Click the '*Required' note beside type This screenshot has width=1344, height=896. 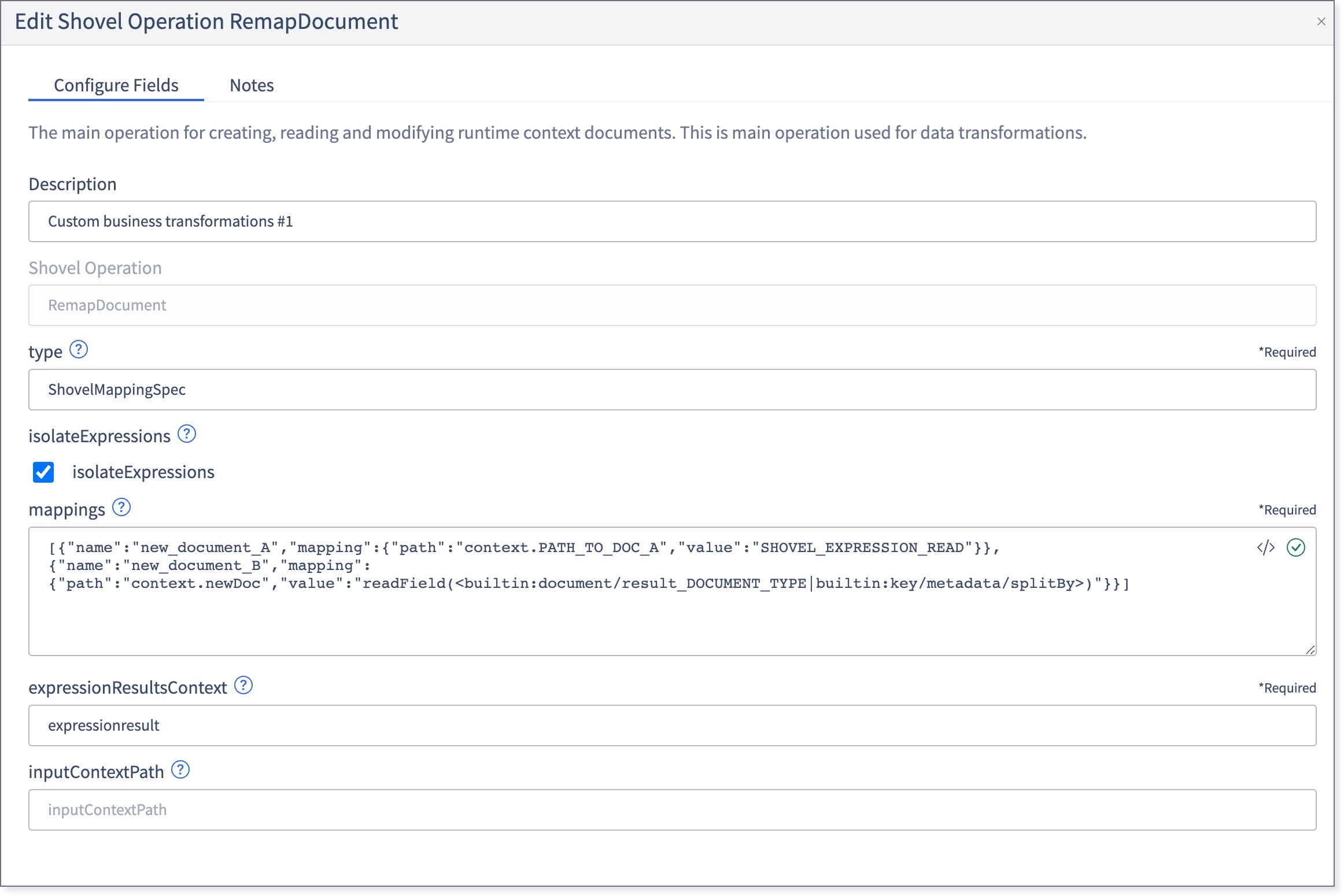1287,352
